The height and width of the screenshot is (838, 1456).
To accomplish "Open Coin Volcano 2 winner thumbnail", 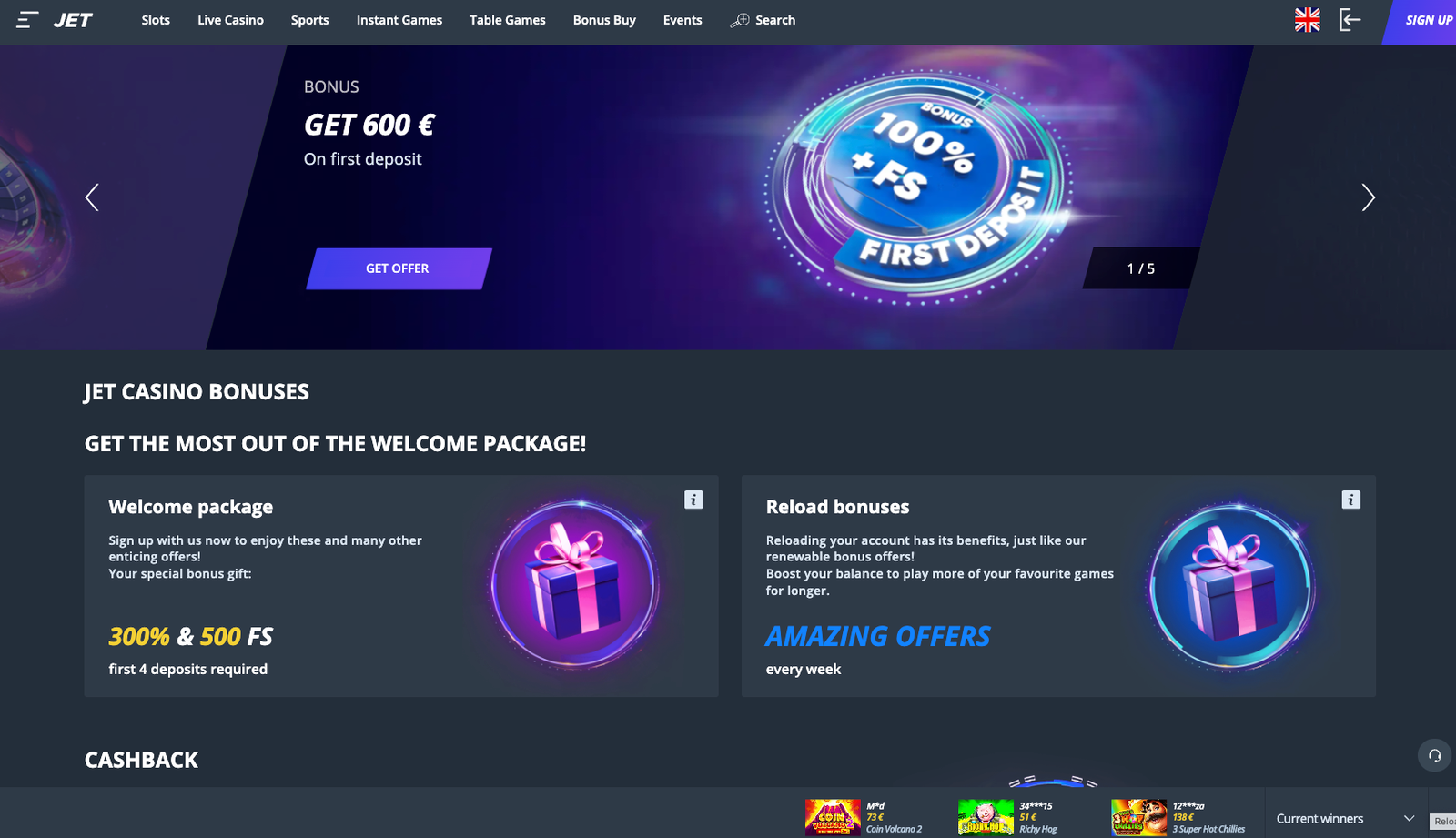I will point(833,817).
